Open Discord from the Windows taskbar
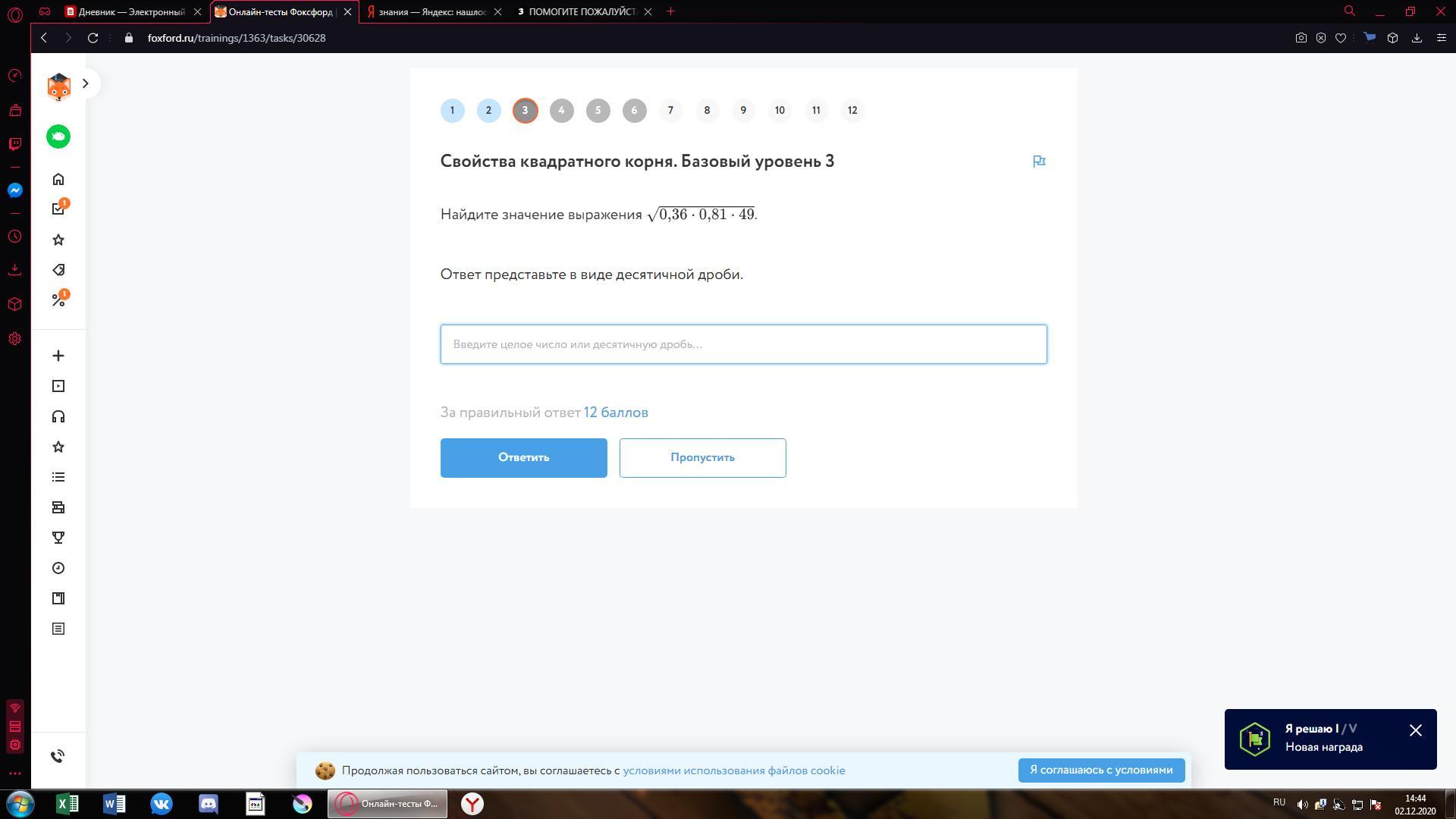1456x819 pixels. point(209,804)
